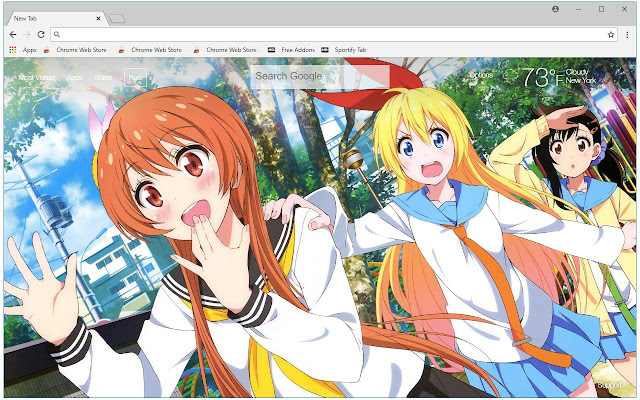This screenshot has height=400, width=640.
Task: Select the New Tab browser tab
Action: 56,18
